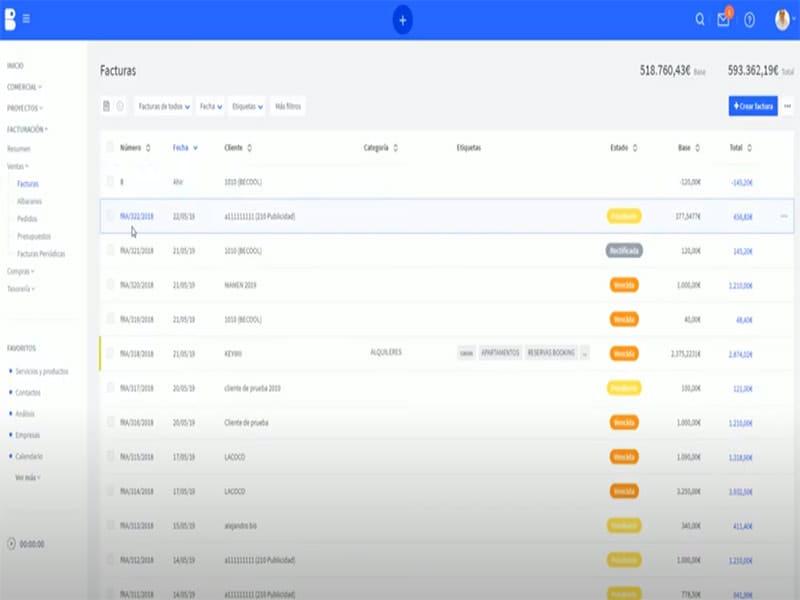The height and width of the screenshot is (600, 800).
Task: Open the blue invoice number link dated 22/05/19
Action: tap(137, 216)
